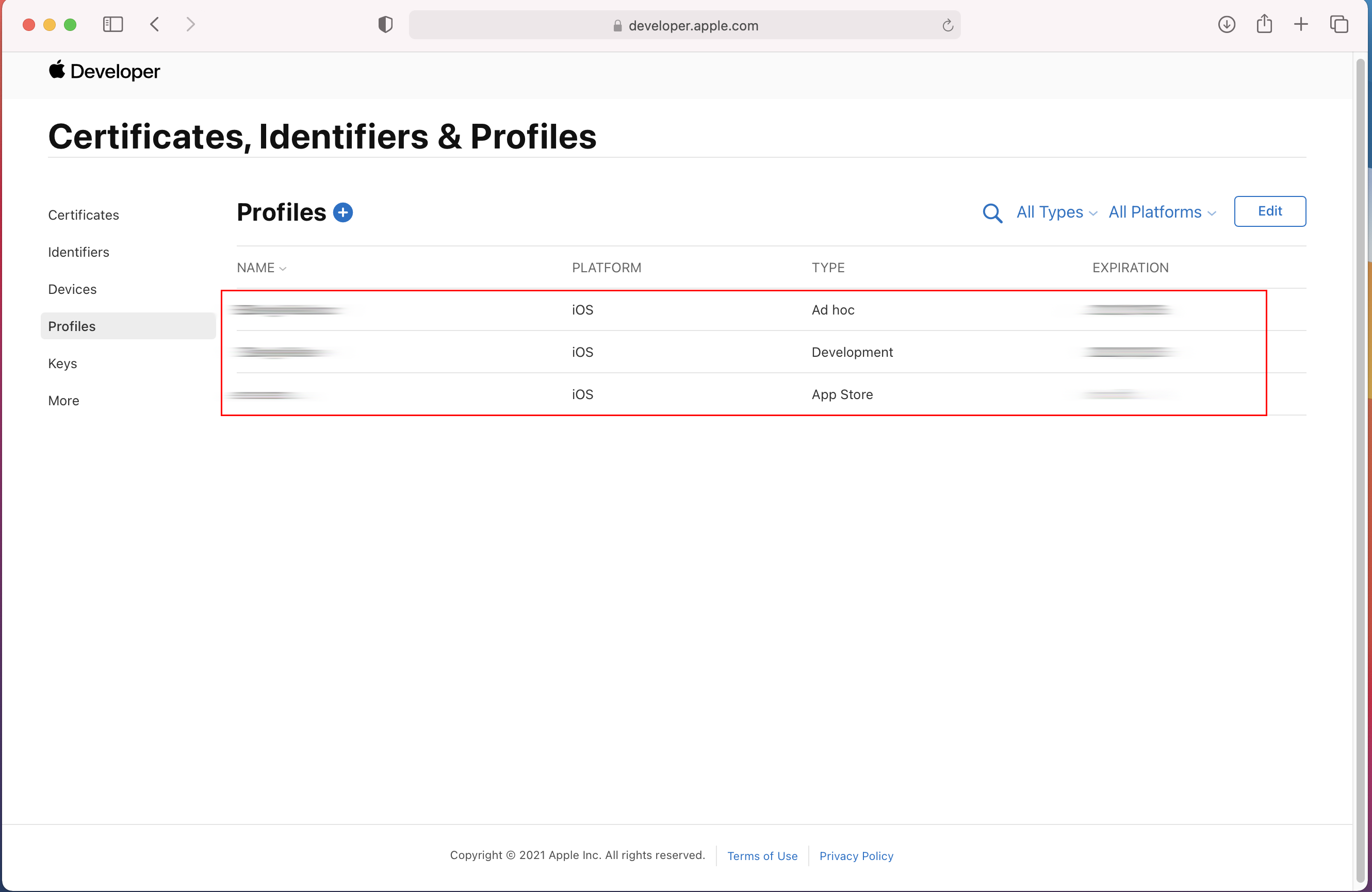This screenshot has width=1372, height=892.
Task: Show downloads in Safari toolbar
Action: pos(1226,24)
